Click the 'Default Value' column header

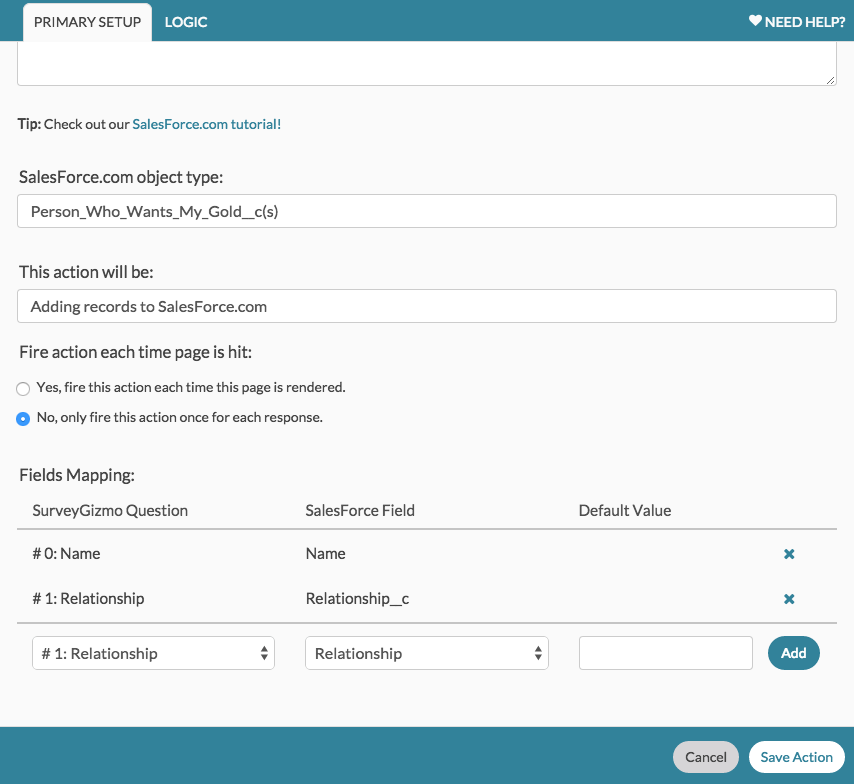coord(625,510)
